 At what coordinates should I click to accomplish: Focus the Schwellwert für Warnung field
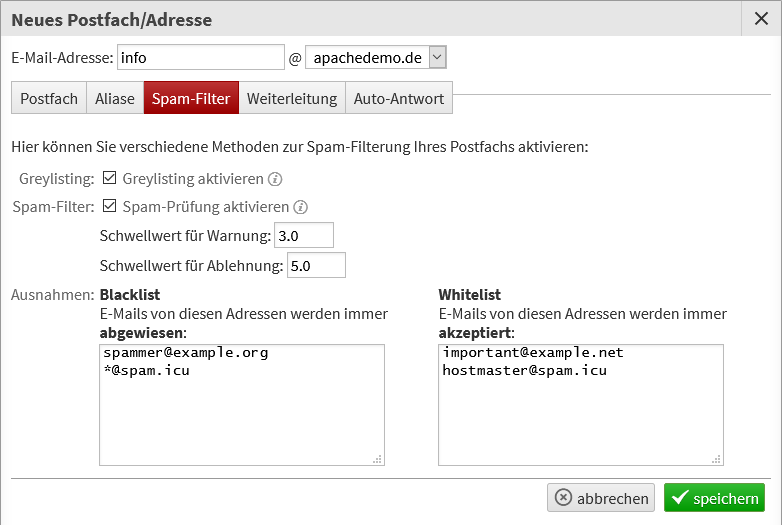(304, 235)
